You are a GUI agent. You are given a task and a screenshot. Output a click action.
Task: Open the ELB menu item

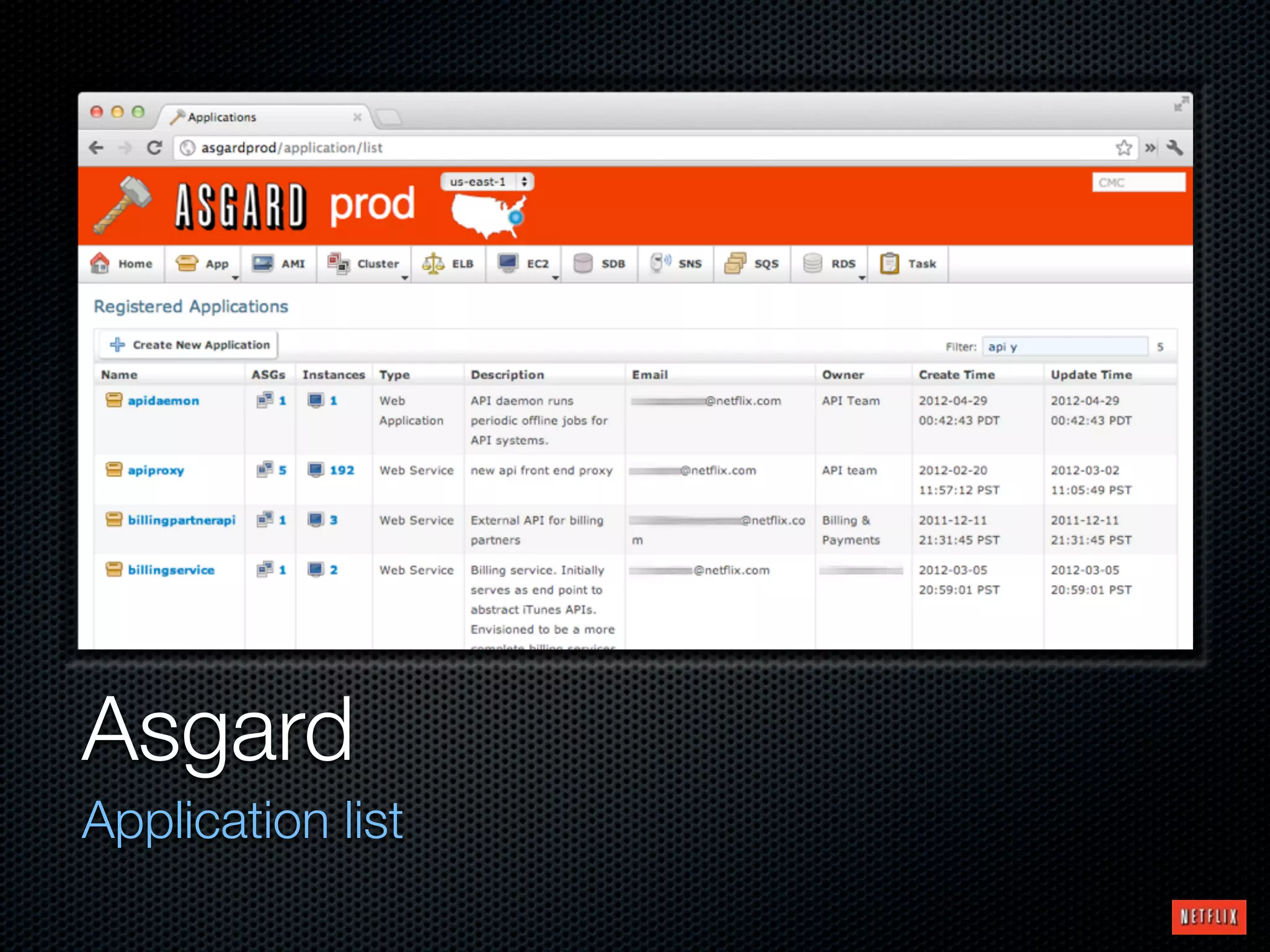point(448,264)
